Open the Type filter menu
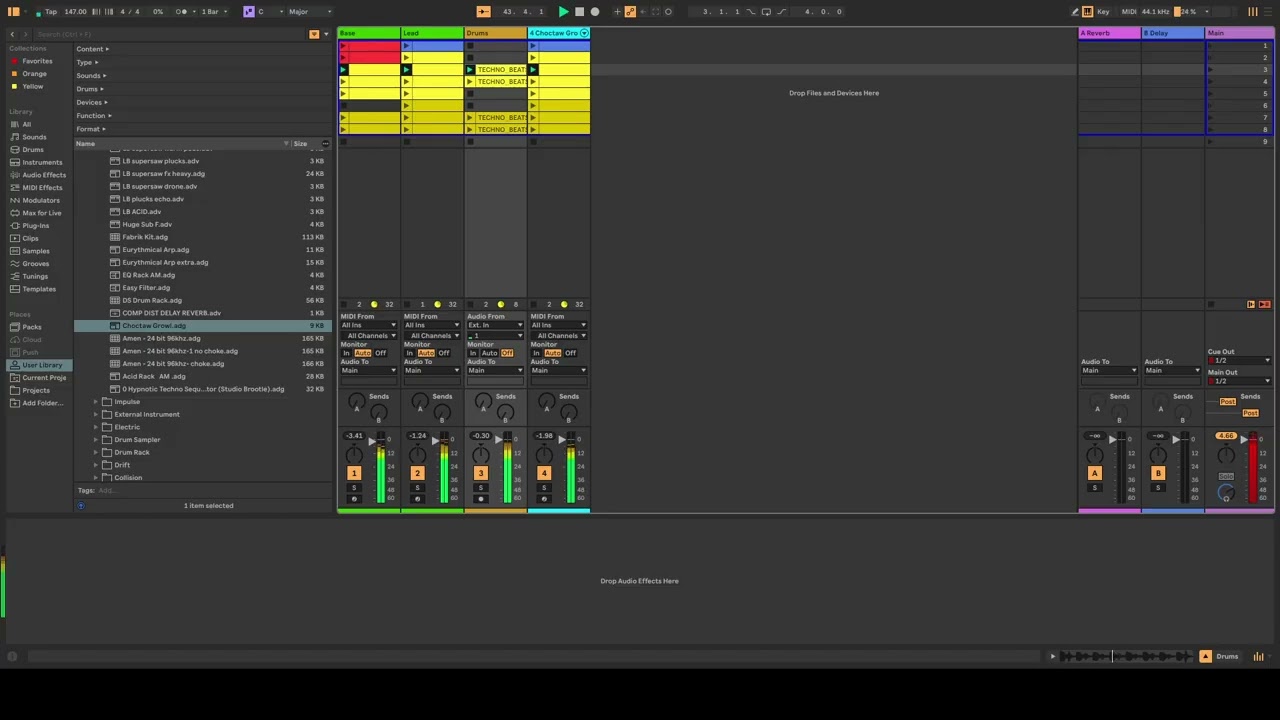The height and width of the screenshot is (720, 1280). (x=86, y=62)
